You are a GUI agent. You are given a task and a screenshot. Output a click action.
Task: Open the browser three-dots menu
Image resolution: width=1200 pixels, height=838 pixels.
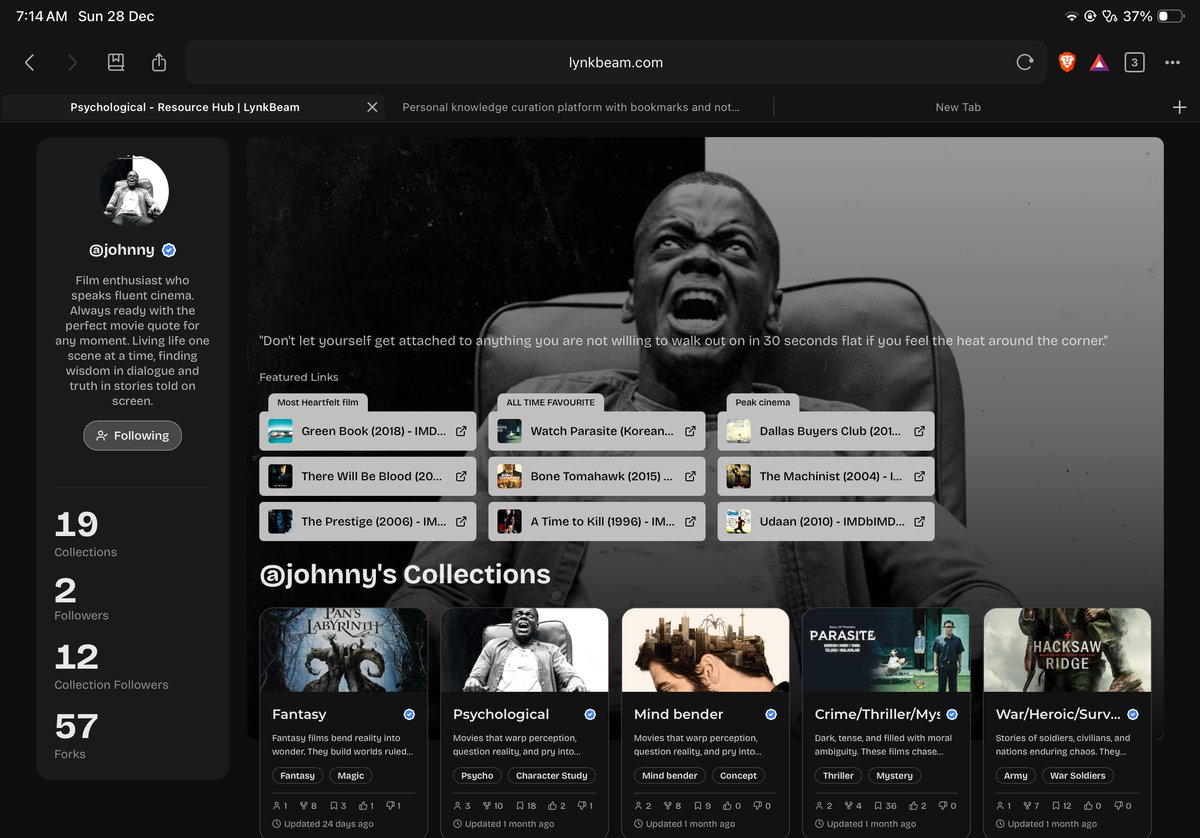tap(1172, 62)
